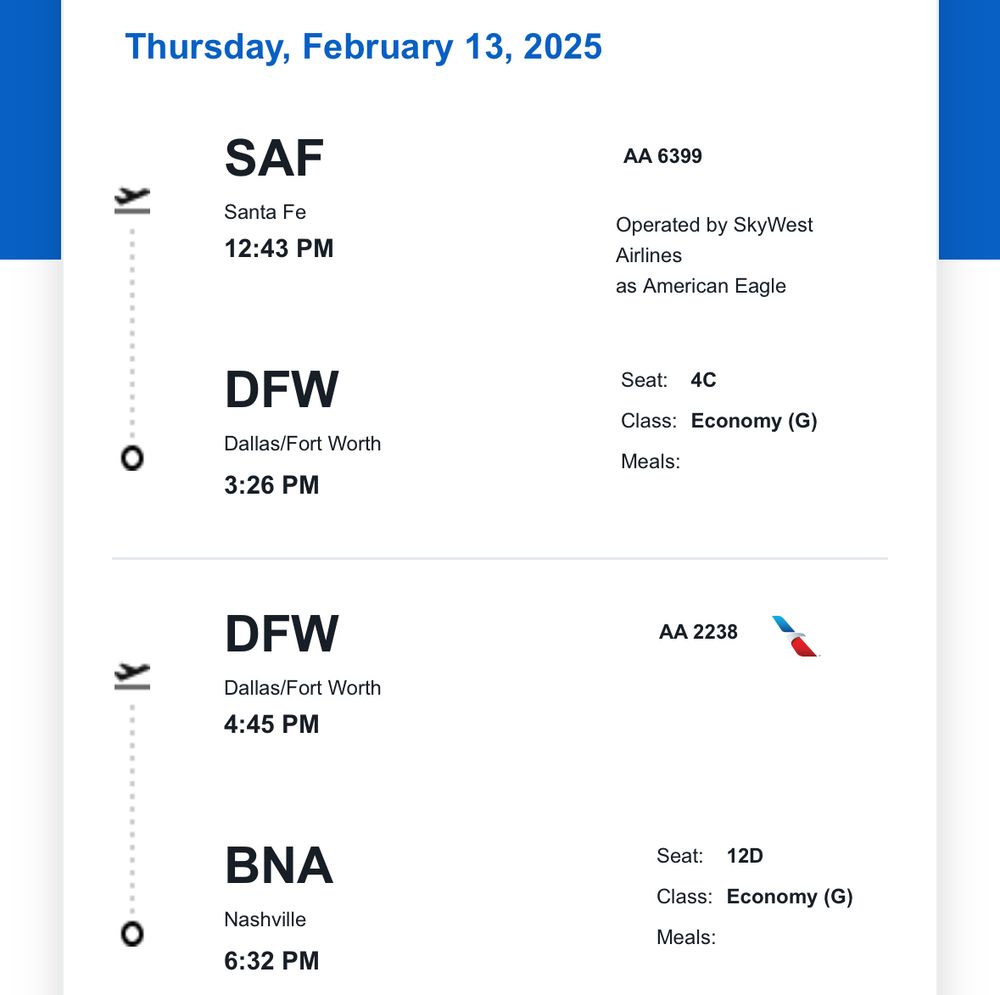Open flight number AA 6399
1000x995 pixels.
(x=662, y=156)
